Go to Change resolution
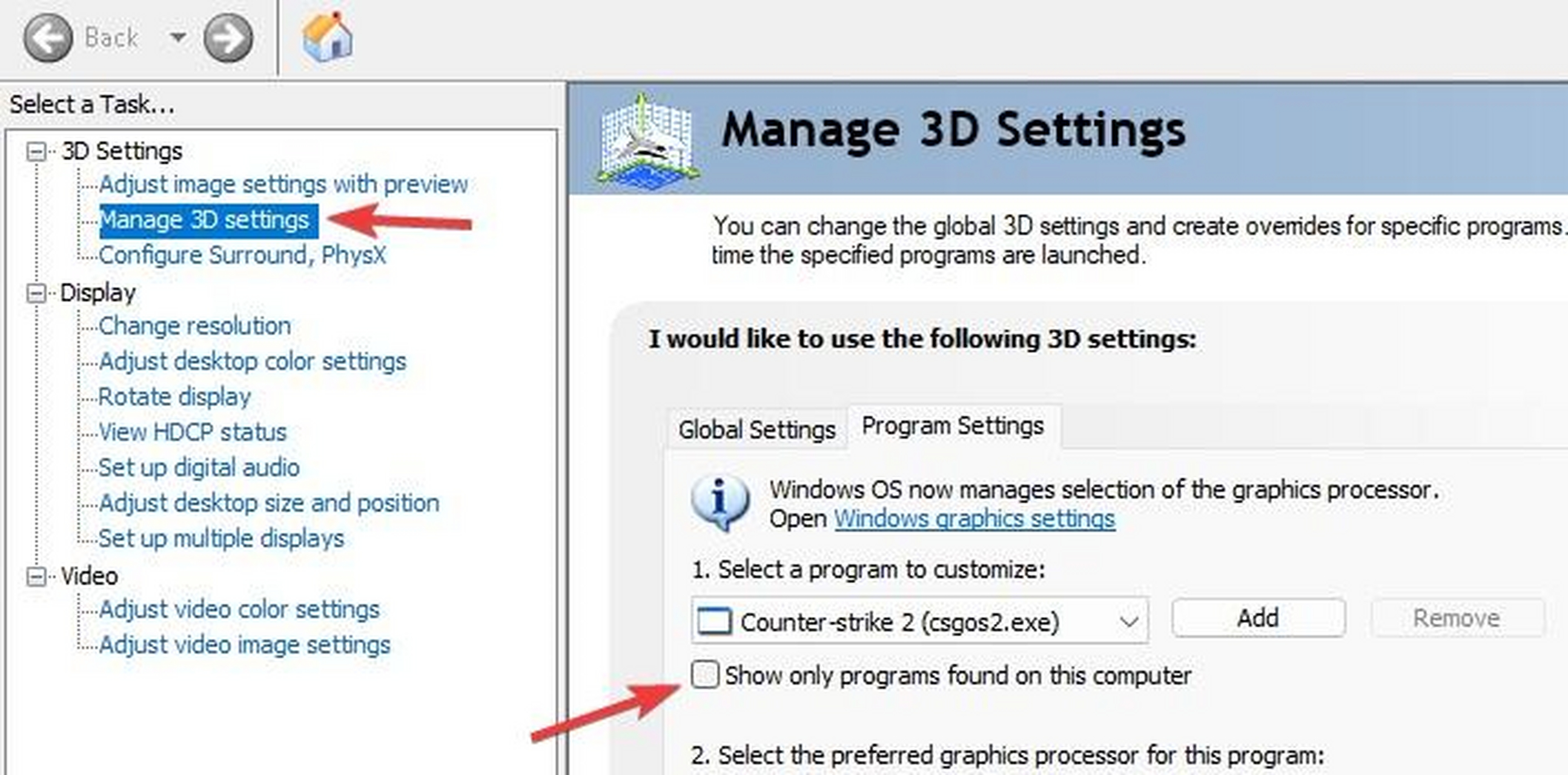Image resolution: width=1568 pixels, height=775 pixels. pyautogui.click(x=194, y=326)
